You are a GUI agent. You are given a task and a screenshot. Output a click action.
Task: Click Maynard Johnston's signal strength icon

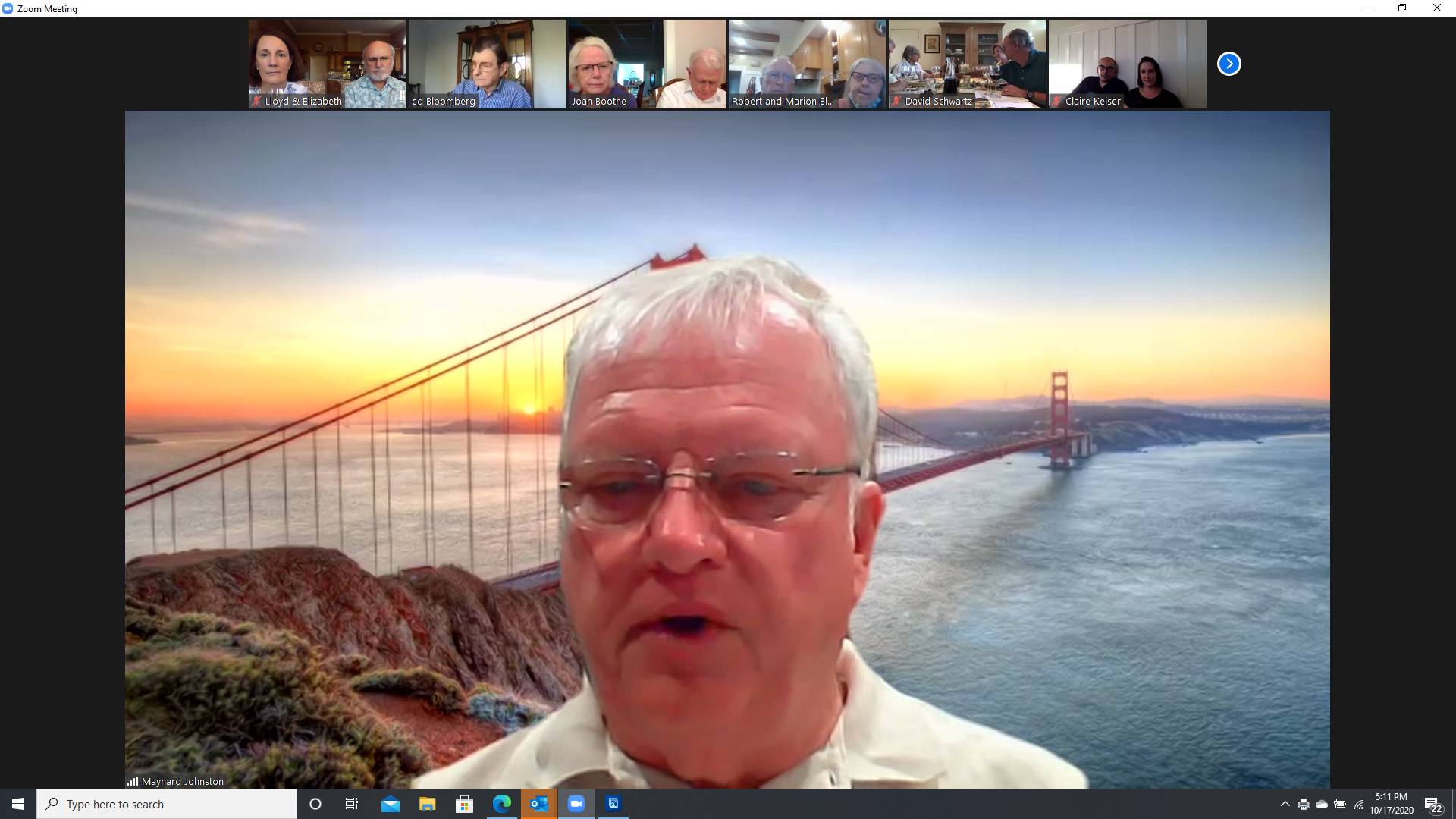click(133, 781)
